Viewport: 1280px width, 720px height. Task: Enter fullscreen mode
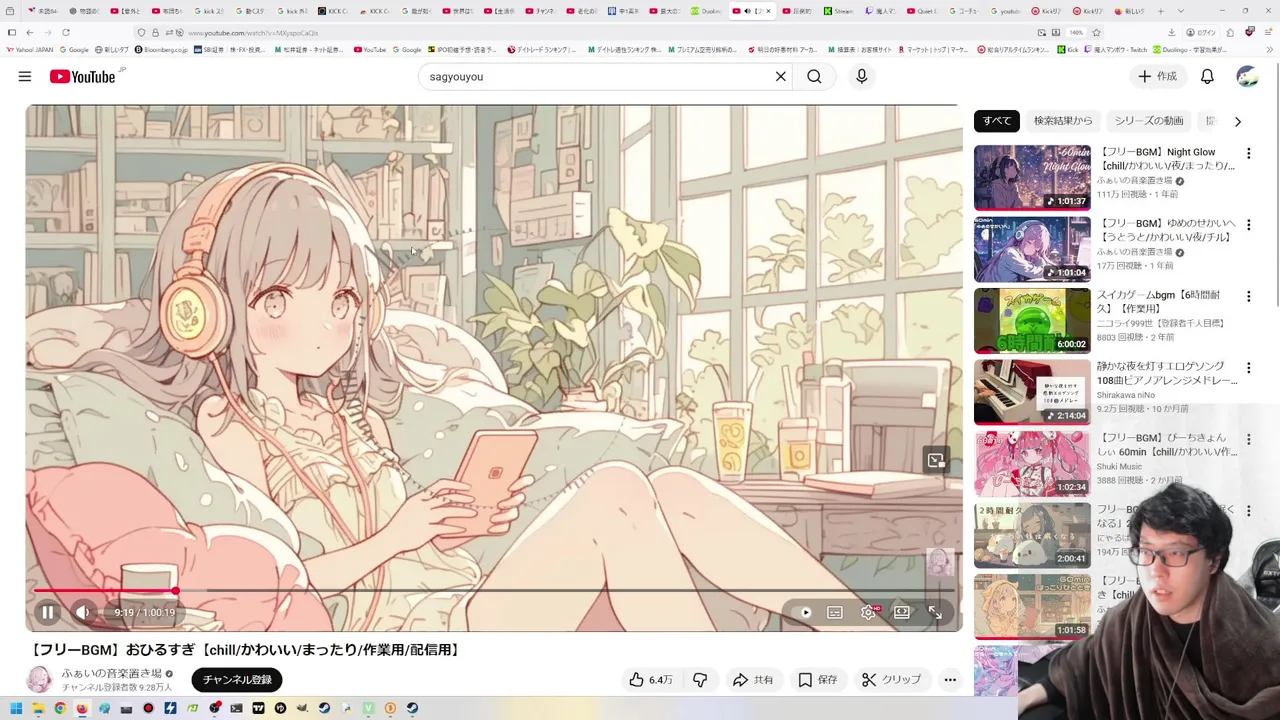click(935, 612)
